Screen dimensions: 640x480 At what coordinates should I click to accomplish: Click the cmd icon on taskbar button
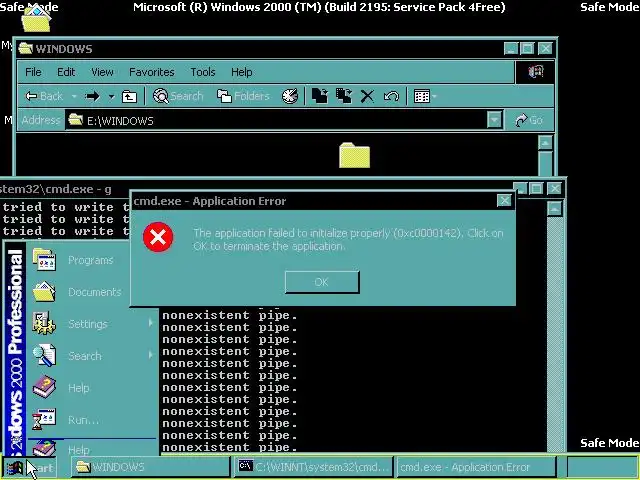coord(246,466)
